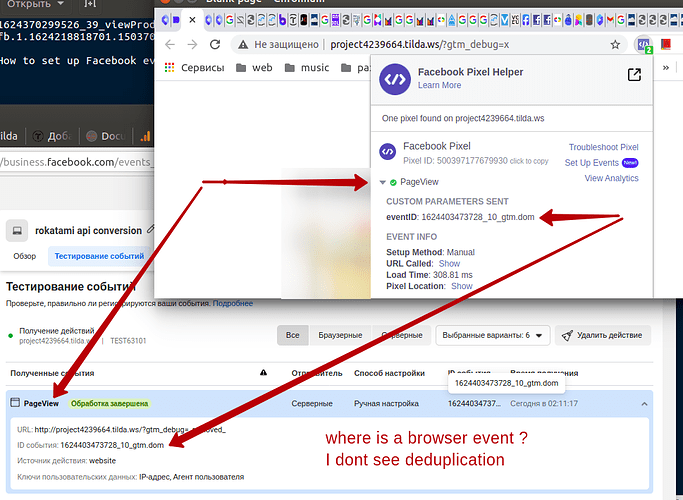The width and height of the screenshot is (683, 500).
Task: Open the Тестирование событий tab
Action: [x=99, y=256]
